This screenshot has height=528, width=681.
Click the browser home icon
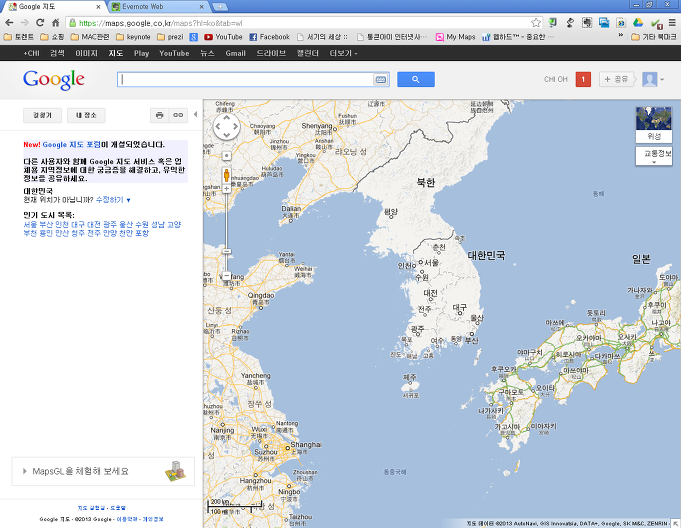[56, 23]
